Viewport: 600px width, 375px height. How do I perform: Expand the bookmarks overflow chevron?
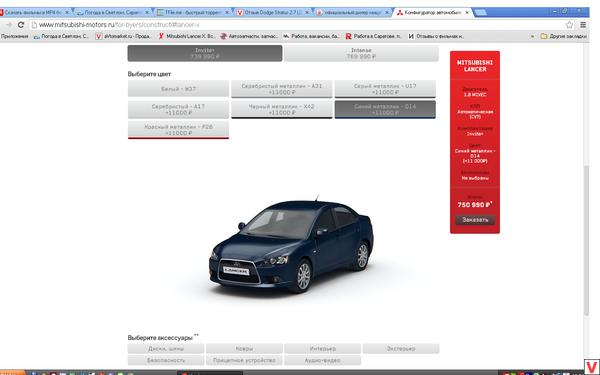point(532,36)
